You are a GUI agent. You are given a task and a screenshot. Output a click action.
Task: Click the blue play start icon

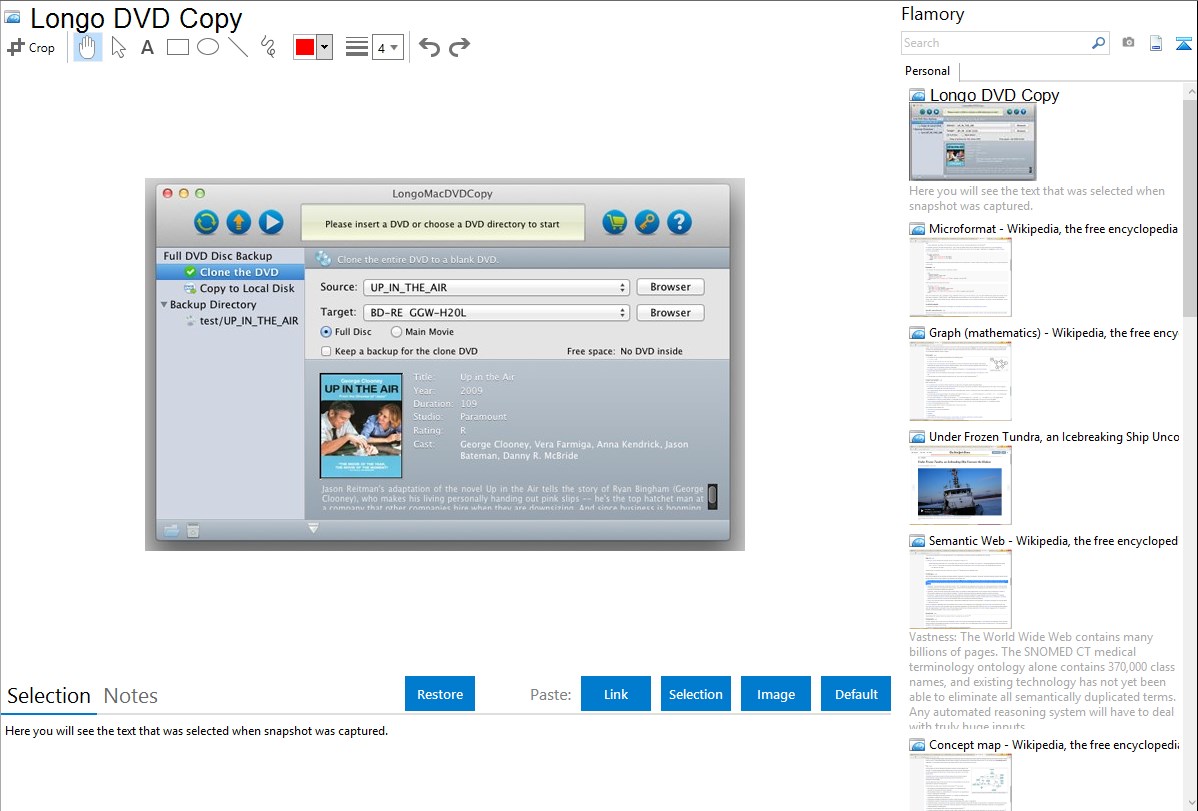270,222
